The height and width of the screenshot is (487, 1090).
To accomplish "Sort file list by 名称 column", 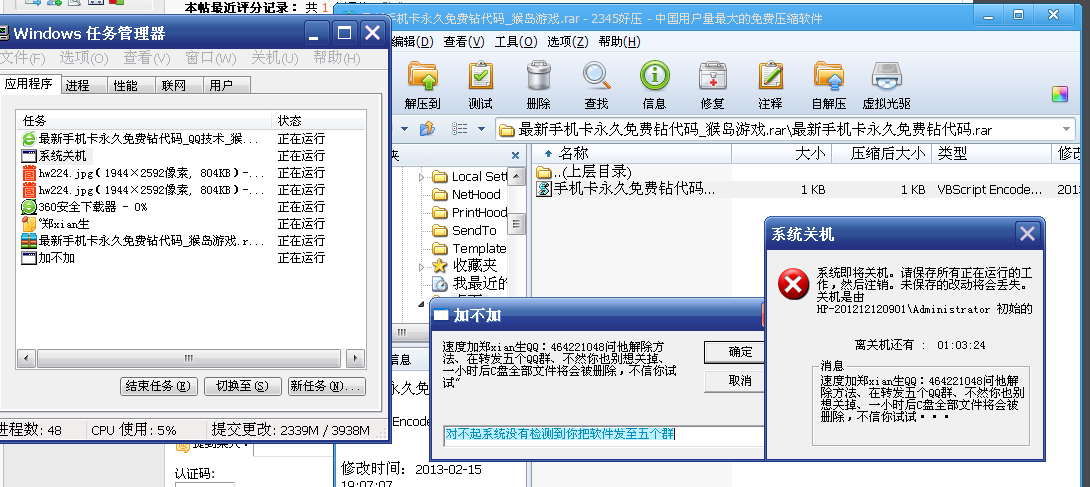I will coord(629,153).
